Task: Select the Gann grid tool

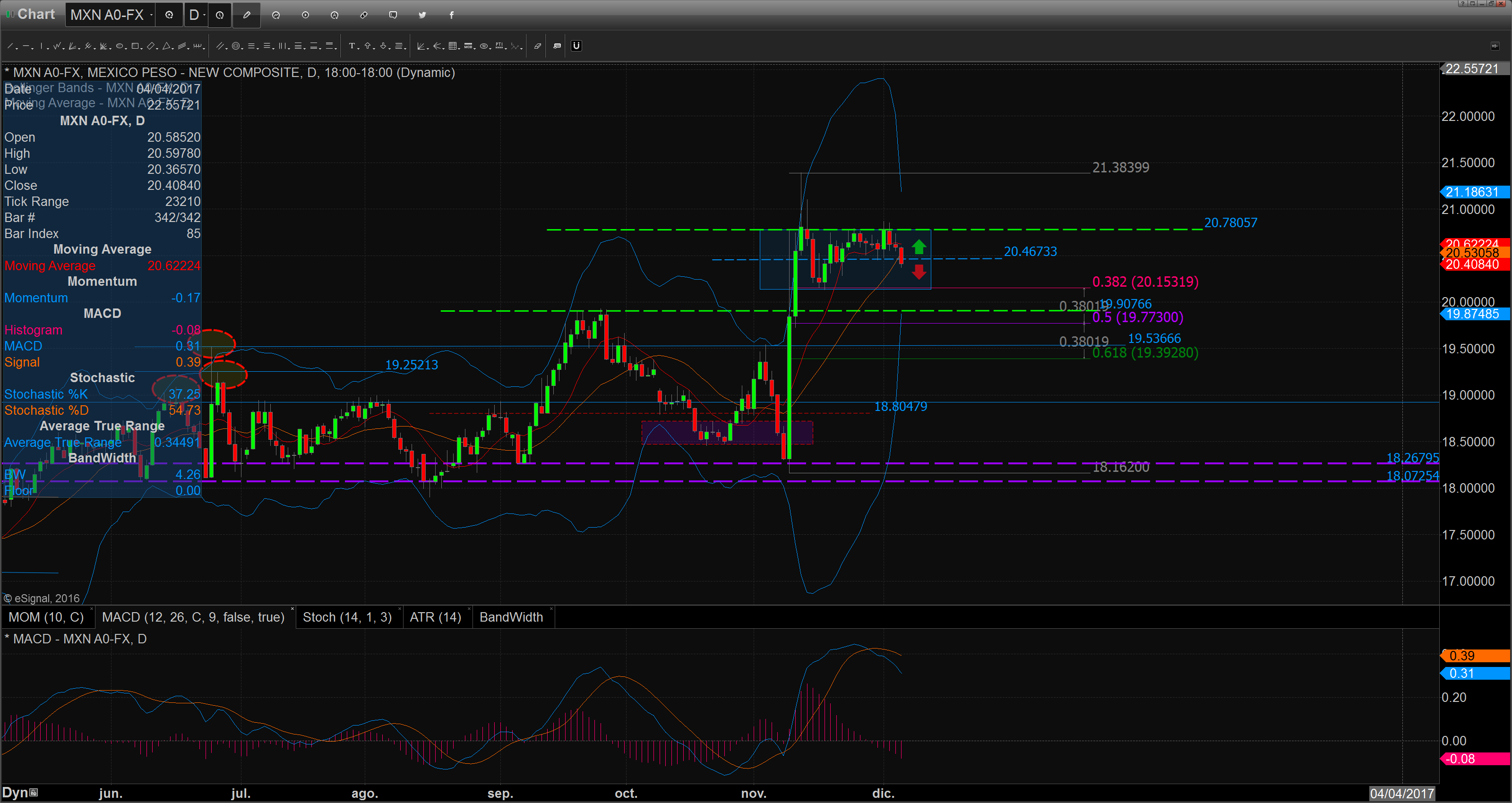Action: pyautogui.click(x=453, y=46)
